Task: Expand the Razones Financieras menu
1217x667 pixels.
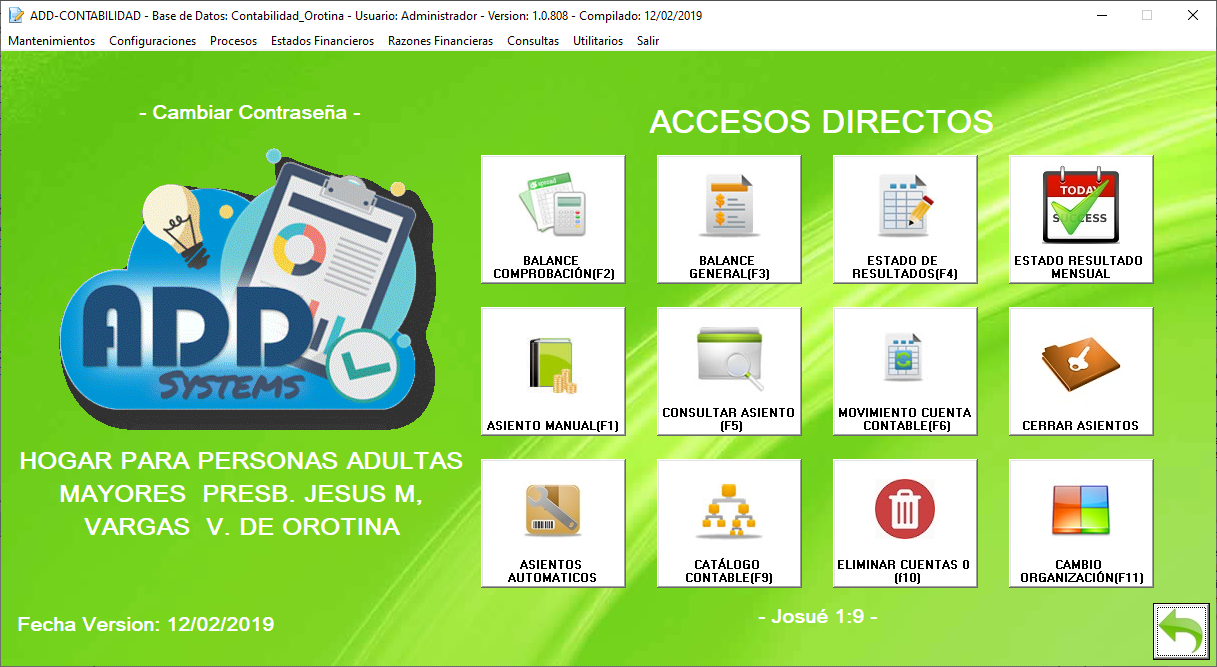Action: (x=440, y=41)
